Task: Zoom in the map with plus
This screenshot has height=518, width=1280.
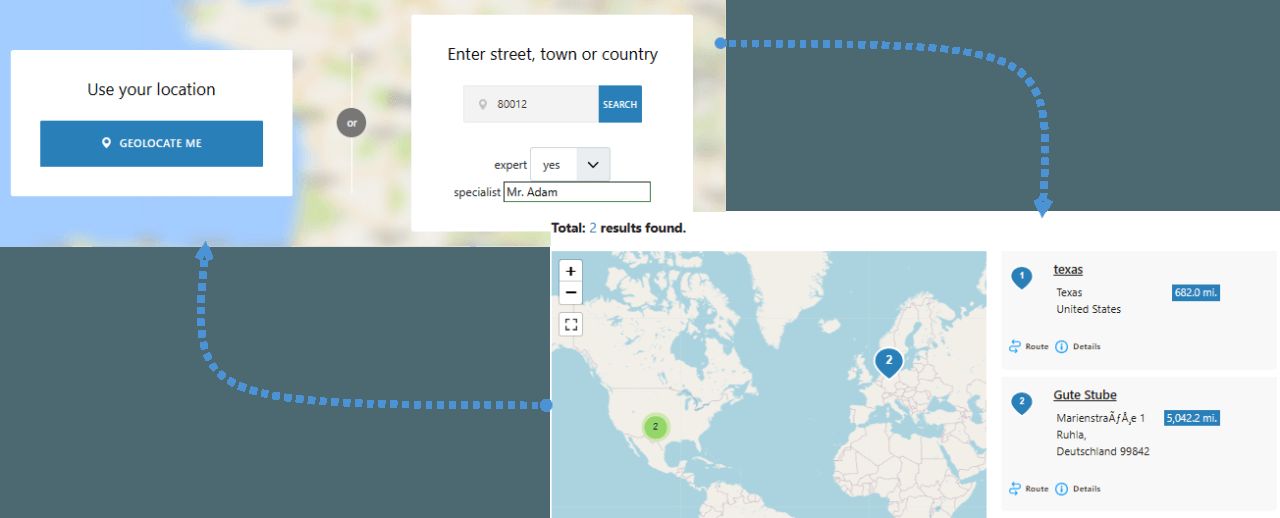Action: (x=571, y=271)
